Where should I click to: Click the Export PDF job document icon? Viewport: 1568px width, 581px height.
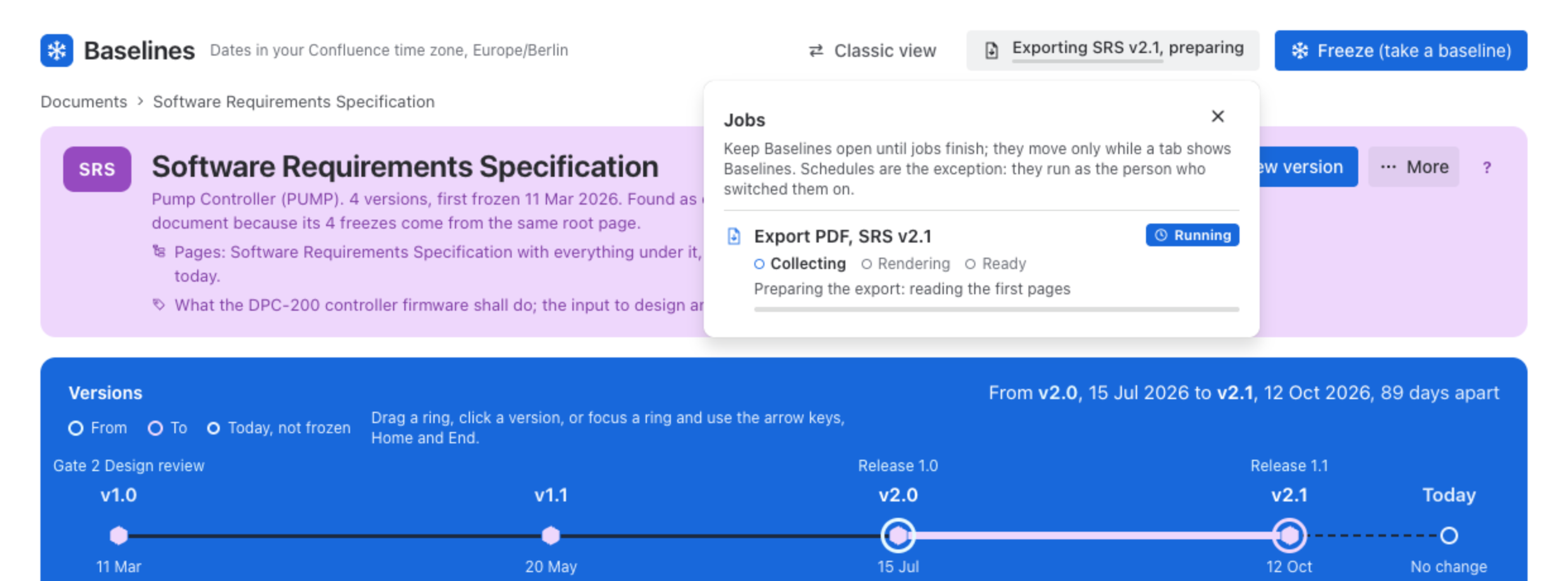click(x=733, y=236)
